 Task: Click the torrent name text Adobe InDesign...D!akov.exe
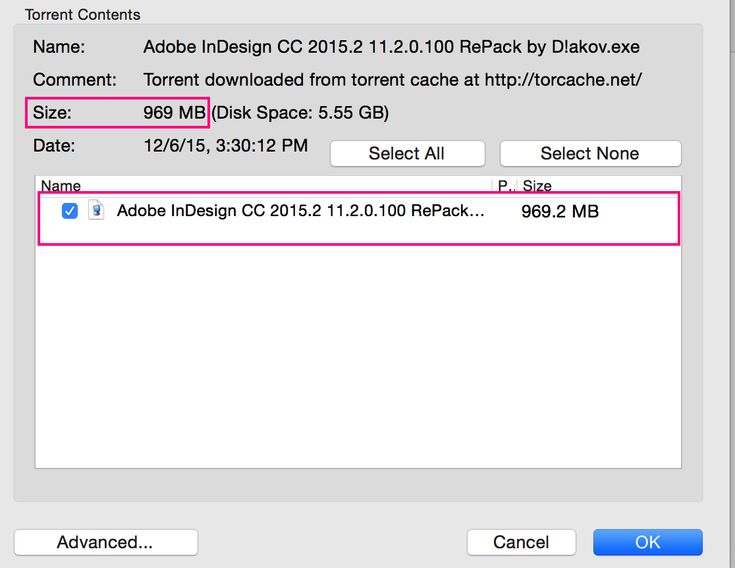pos(391,47)
